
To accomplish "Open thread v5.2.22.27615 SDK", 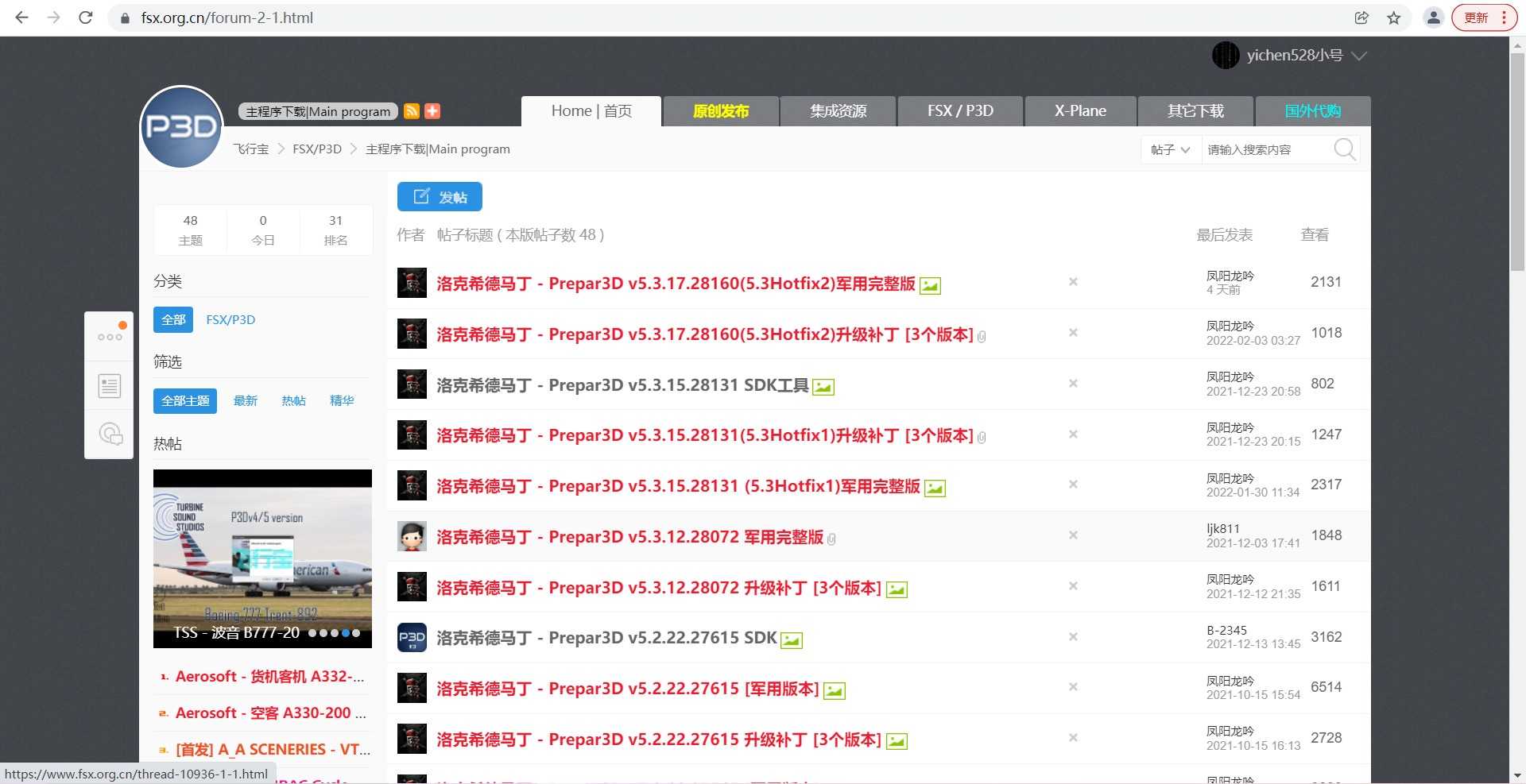I will coord(606,638).
